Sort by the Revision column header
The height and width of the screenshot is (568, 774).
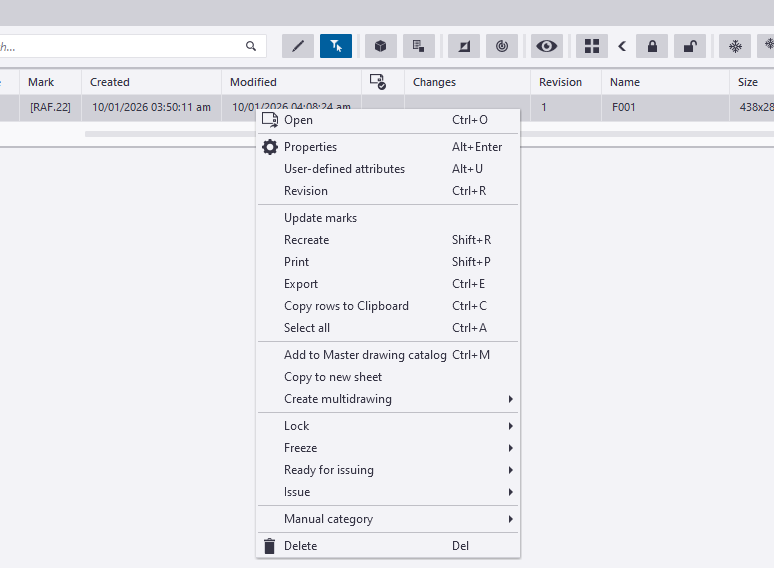click(566, 82)
